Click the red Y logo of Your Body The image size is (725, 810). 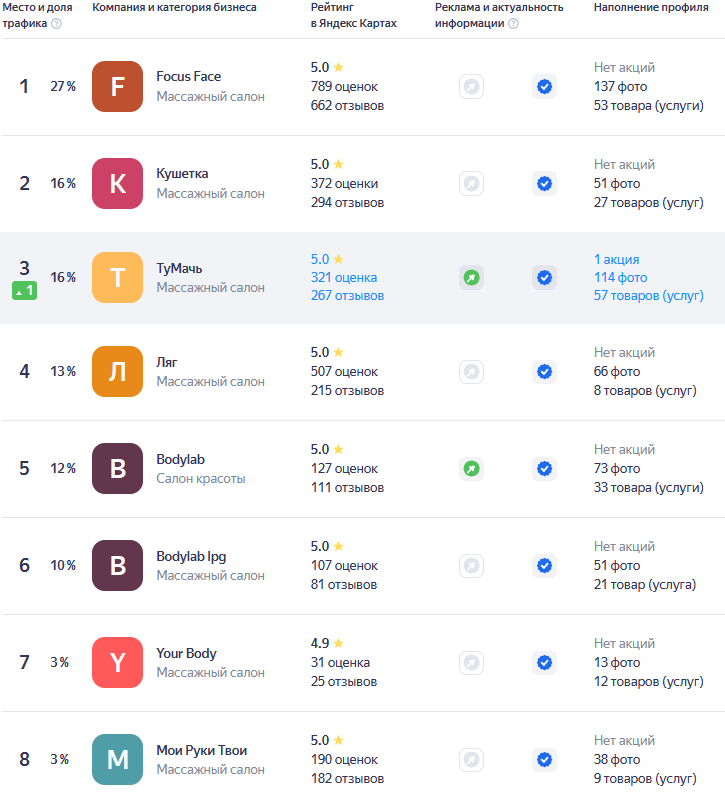point(117,662)
